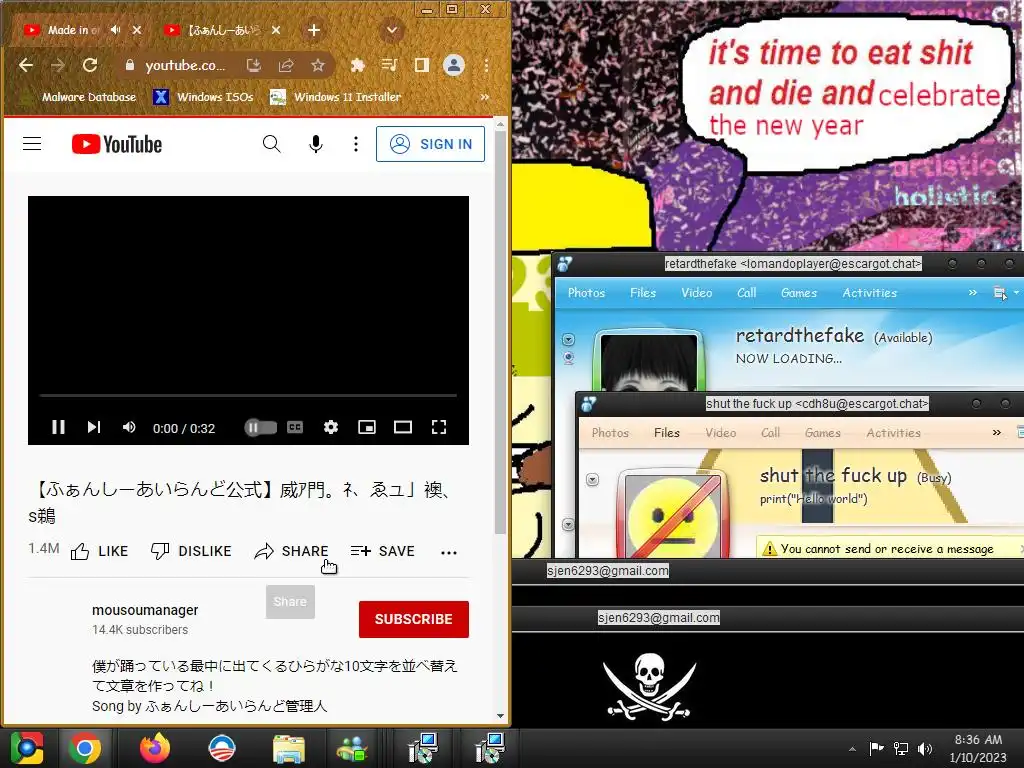
Task: Open Activities in retardthefake chat window
Action: (x=869, y=293)
